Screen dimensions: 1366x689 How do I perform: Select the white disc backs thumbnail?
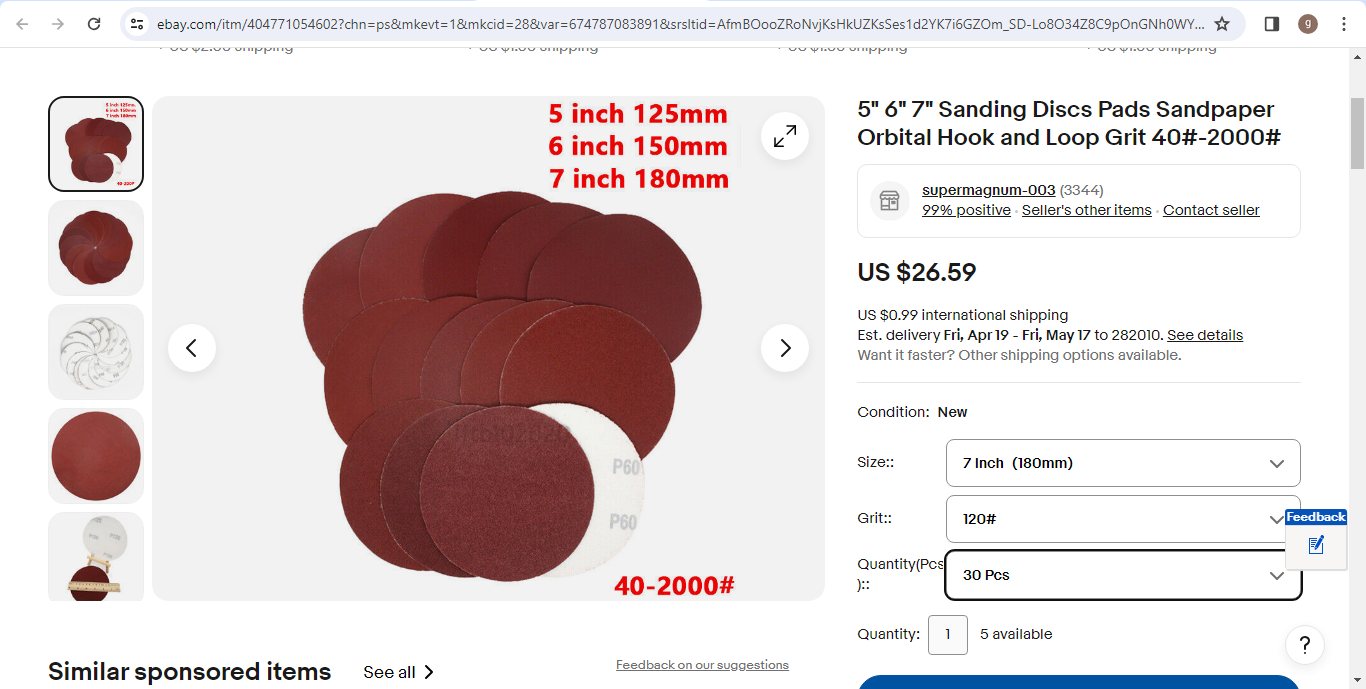coord(96,352)
